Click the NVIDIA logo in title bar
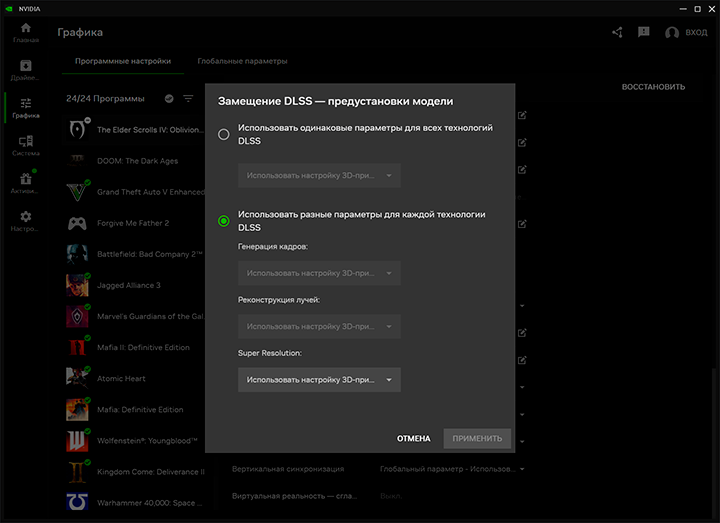720x523 pixels. (9, 9)
